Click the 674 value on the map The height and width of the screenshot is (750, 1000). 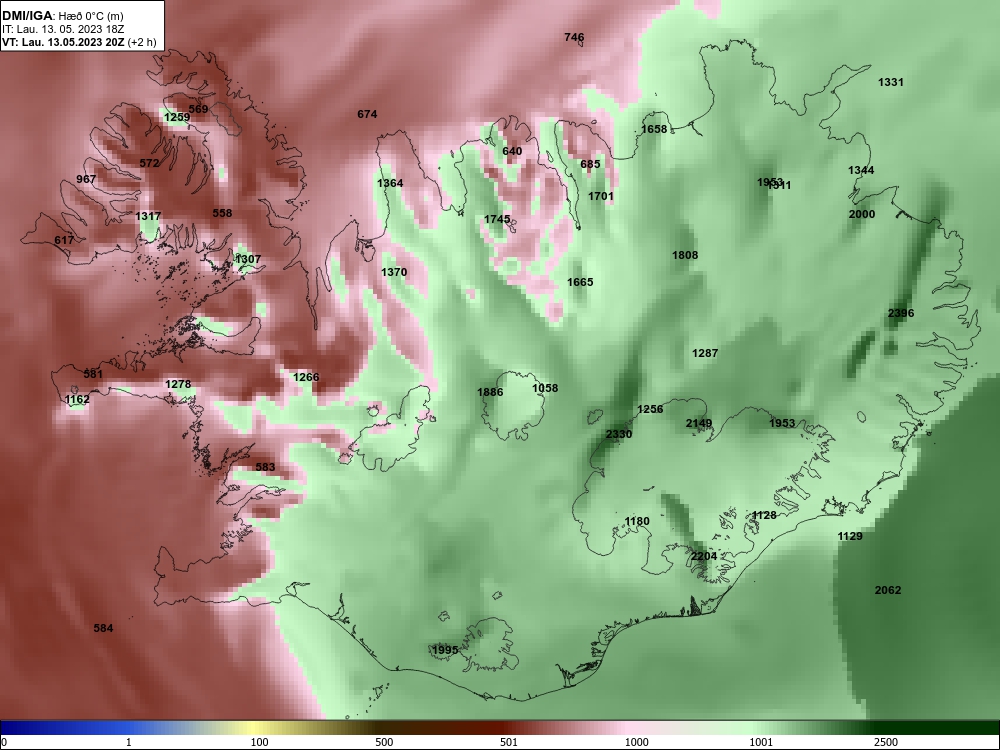point(367,114)
